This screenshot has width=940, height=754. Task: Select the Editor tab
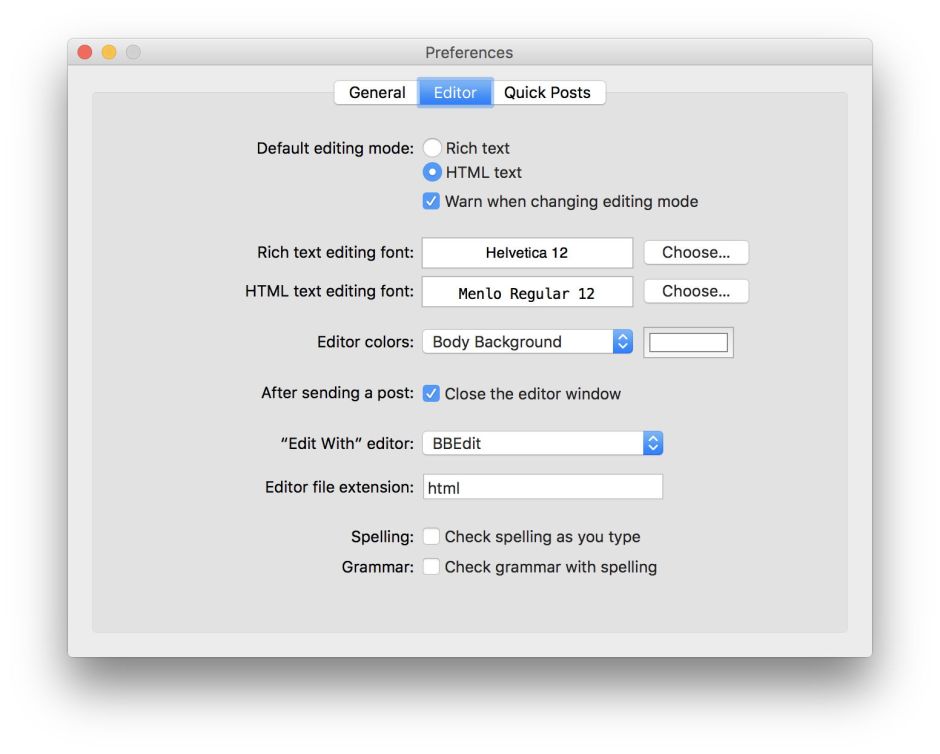point(455,93)
